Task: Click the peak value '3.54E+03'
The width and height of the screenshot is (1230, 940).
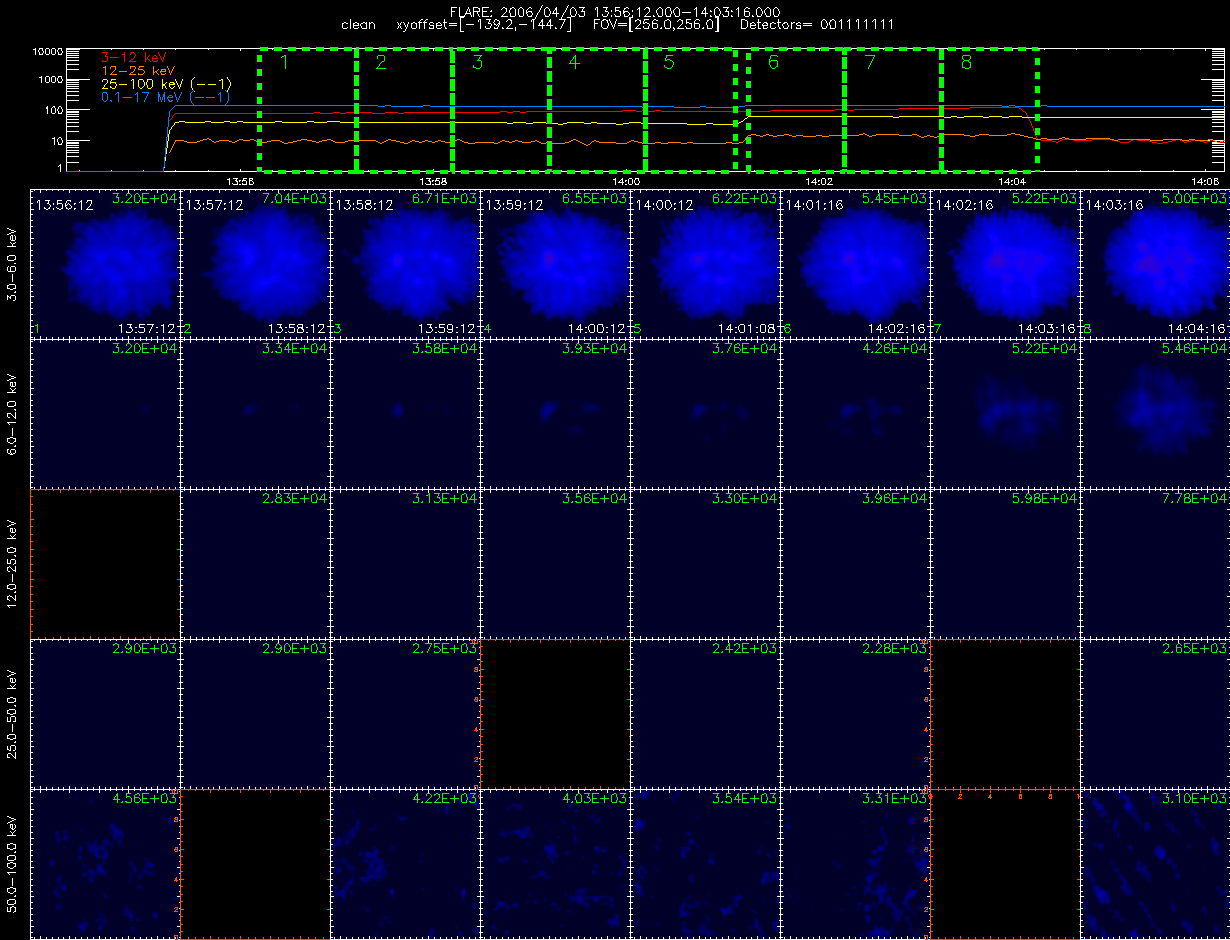Action: coord(745,798)
